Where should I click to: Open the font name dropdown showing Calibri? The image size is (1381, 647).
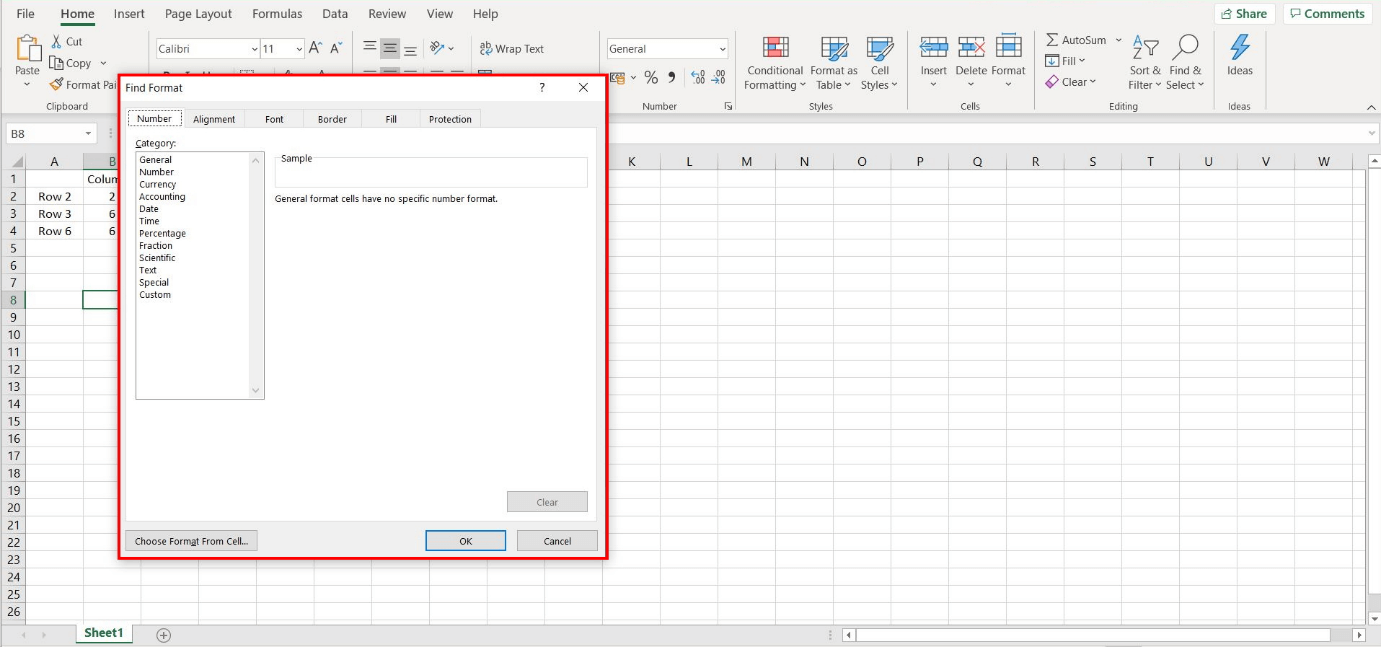point(254,49)
